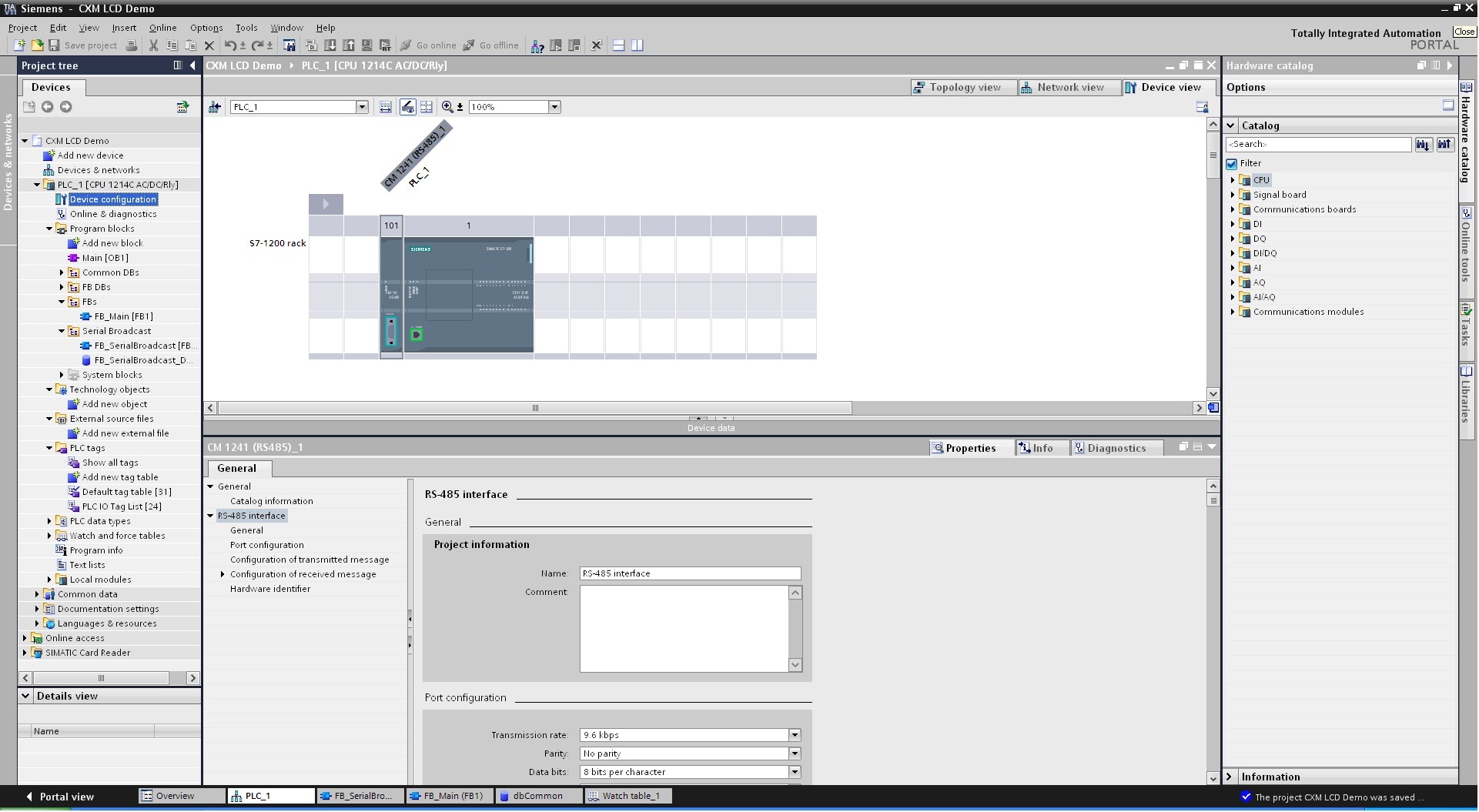The width and height of the screenshot is (1479, 812).
Task: Click the Cut scissors icon
Action: pos(153,45)
